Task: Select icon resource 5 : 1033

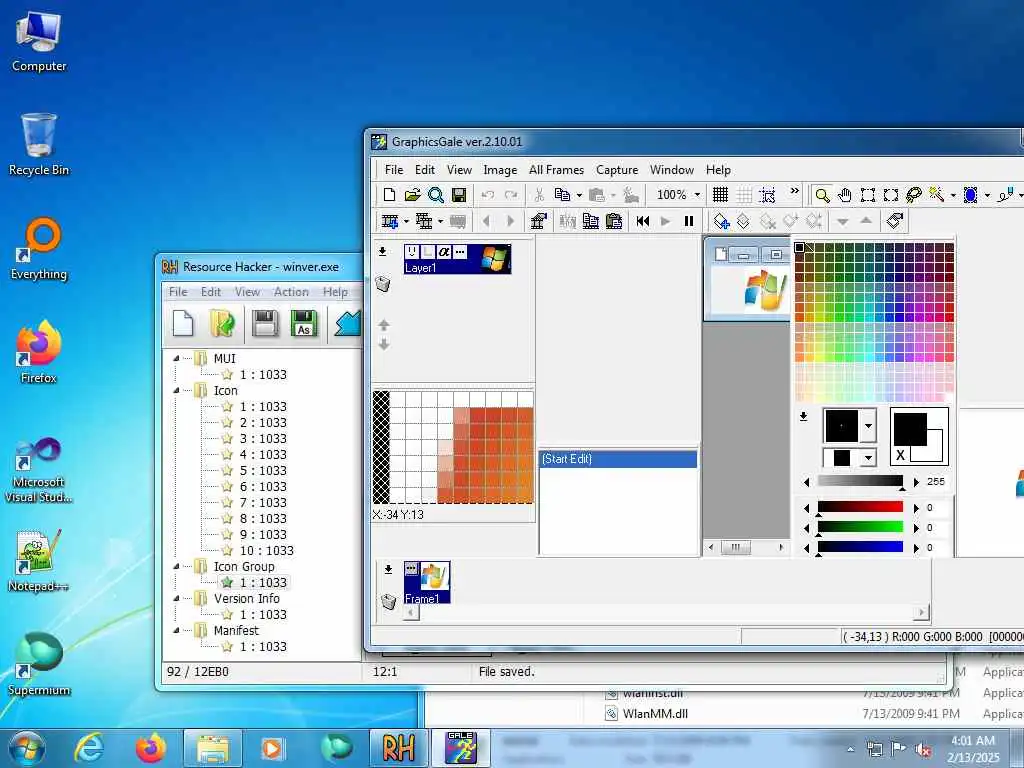Action: pos(263,470)
